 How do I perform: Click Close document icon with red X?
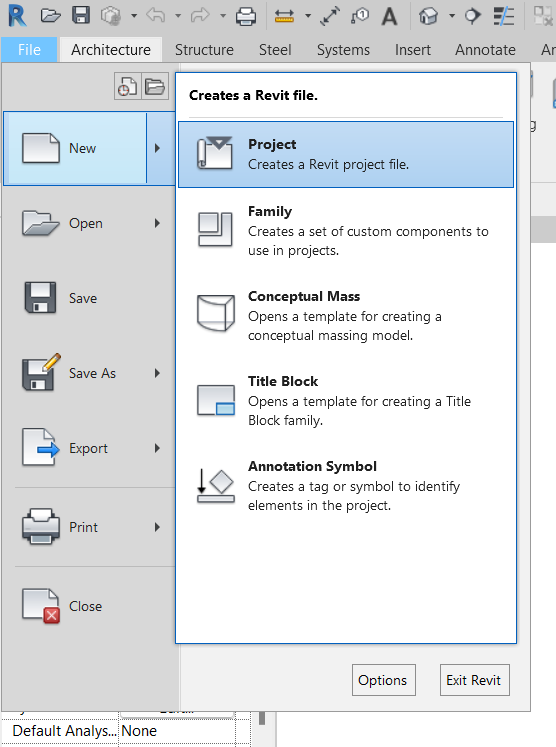[x=41, y=606]
